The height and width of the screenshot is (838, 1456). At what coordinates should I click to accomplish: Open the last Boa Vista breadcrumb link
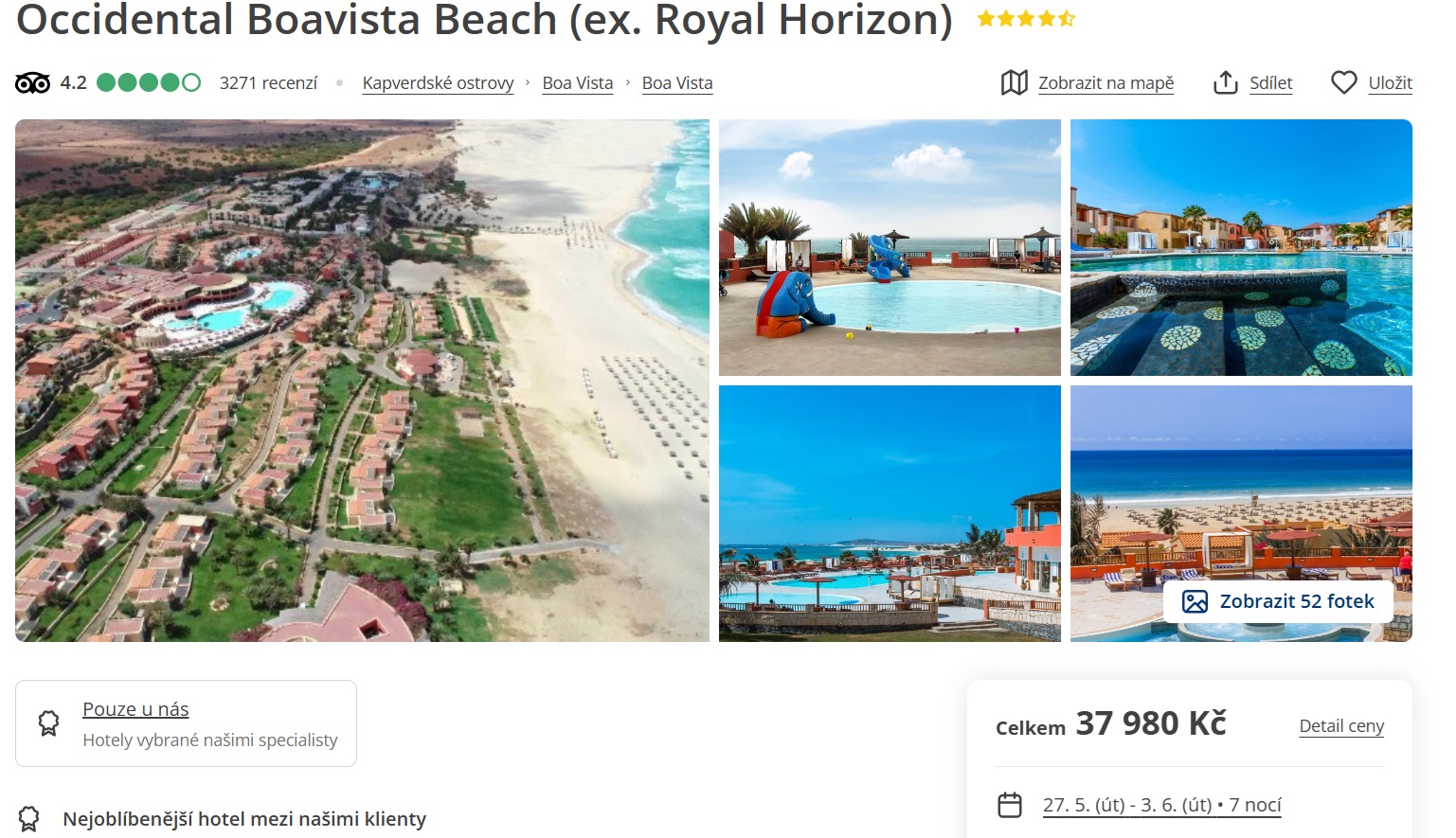point(677,83)
